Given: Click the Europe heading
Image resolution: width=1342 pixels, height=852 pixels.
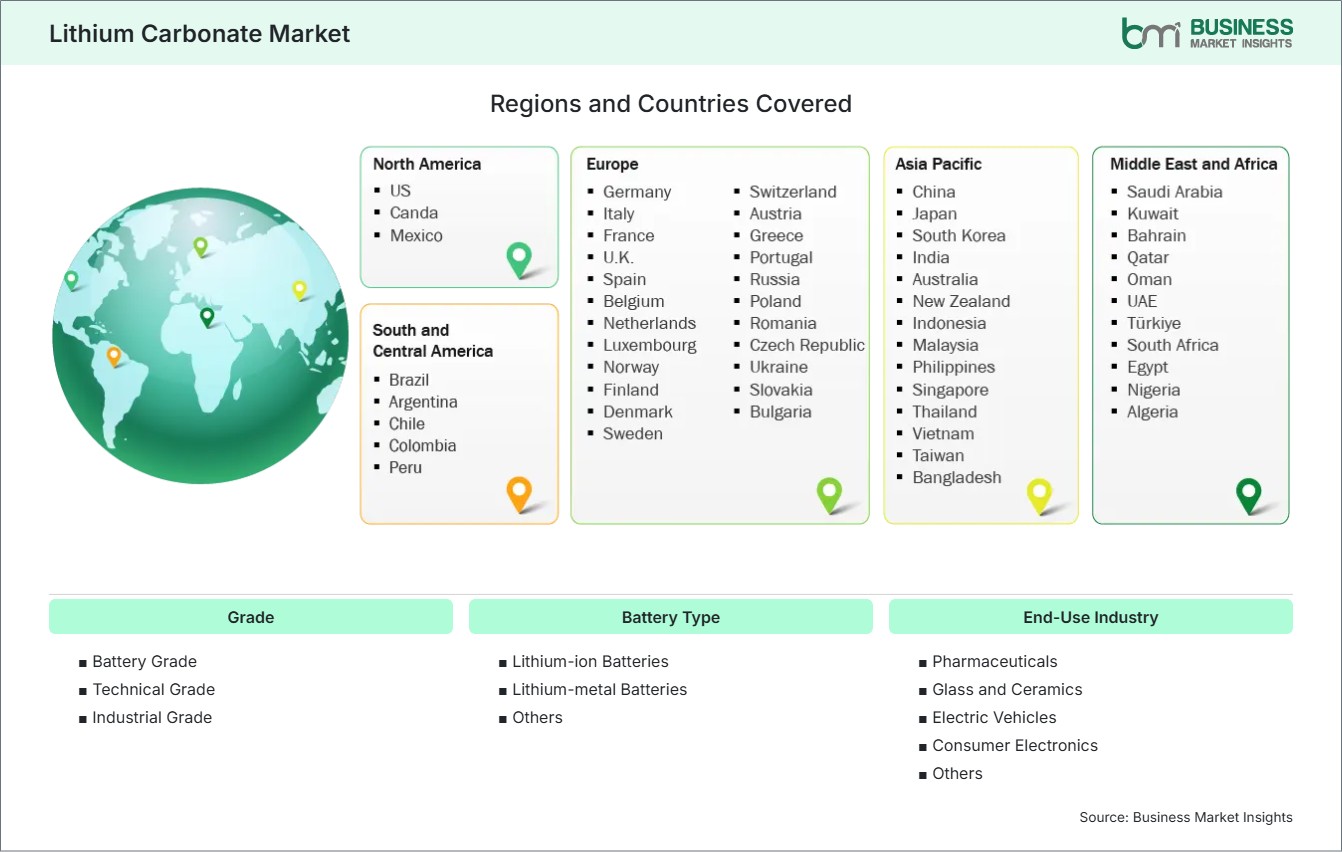Looking at the screenshot, I should (612, 164).
